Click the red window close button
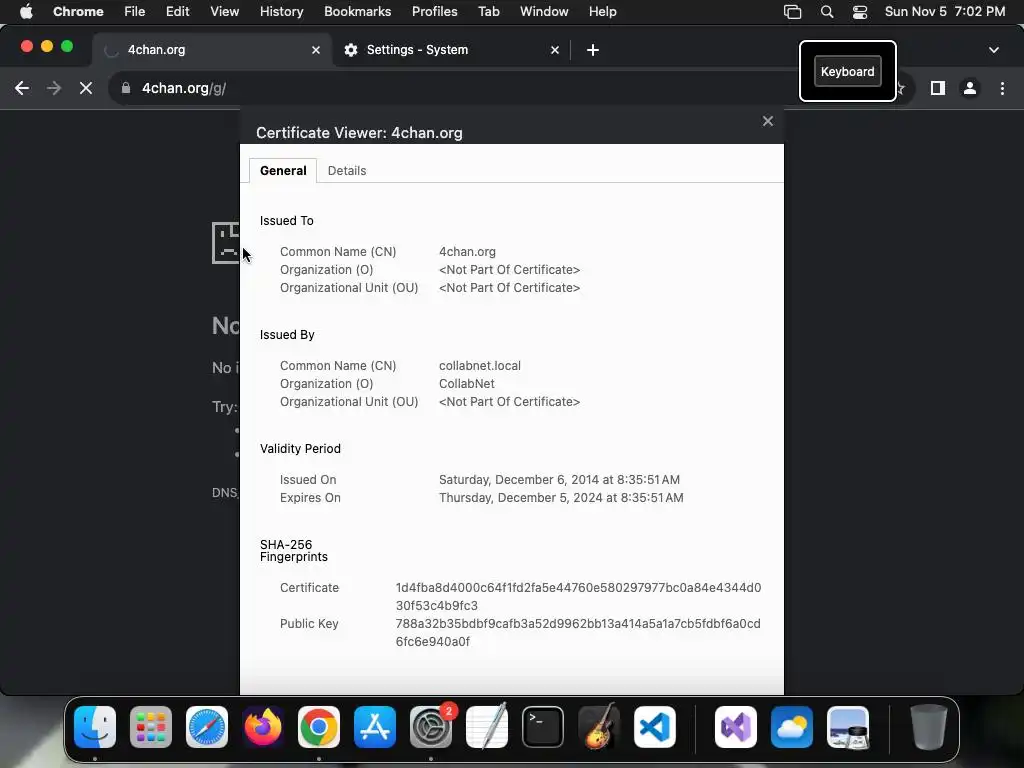 [x=27, y=46]
